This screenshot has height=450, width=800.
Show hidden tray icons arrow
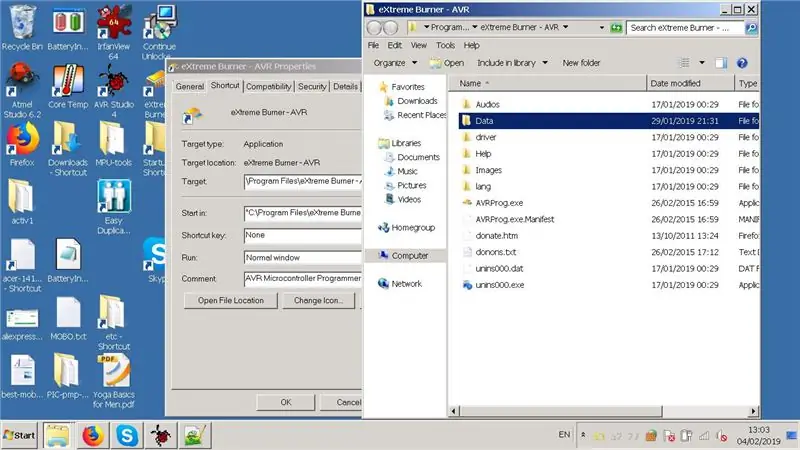pyautogui.click(x=583, y=435)
